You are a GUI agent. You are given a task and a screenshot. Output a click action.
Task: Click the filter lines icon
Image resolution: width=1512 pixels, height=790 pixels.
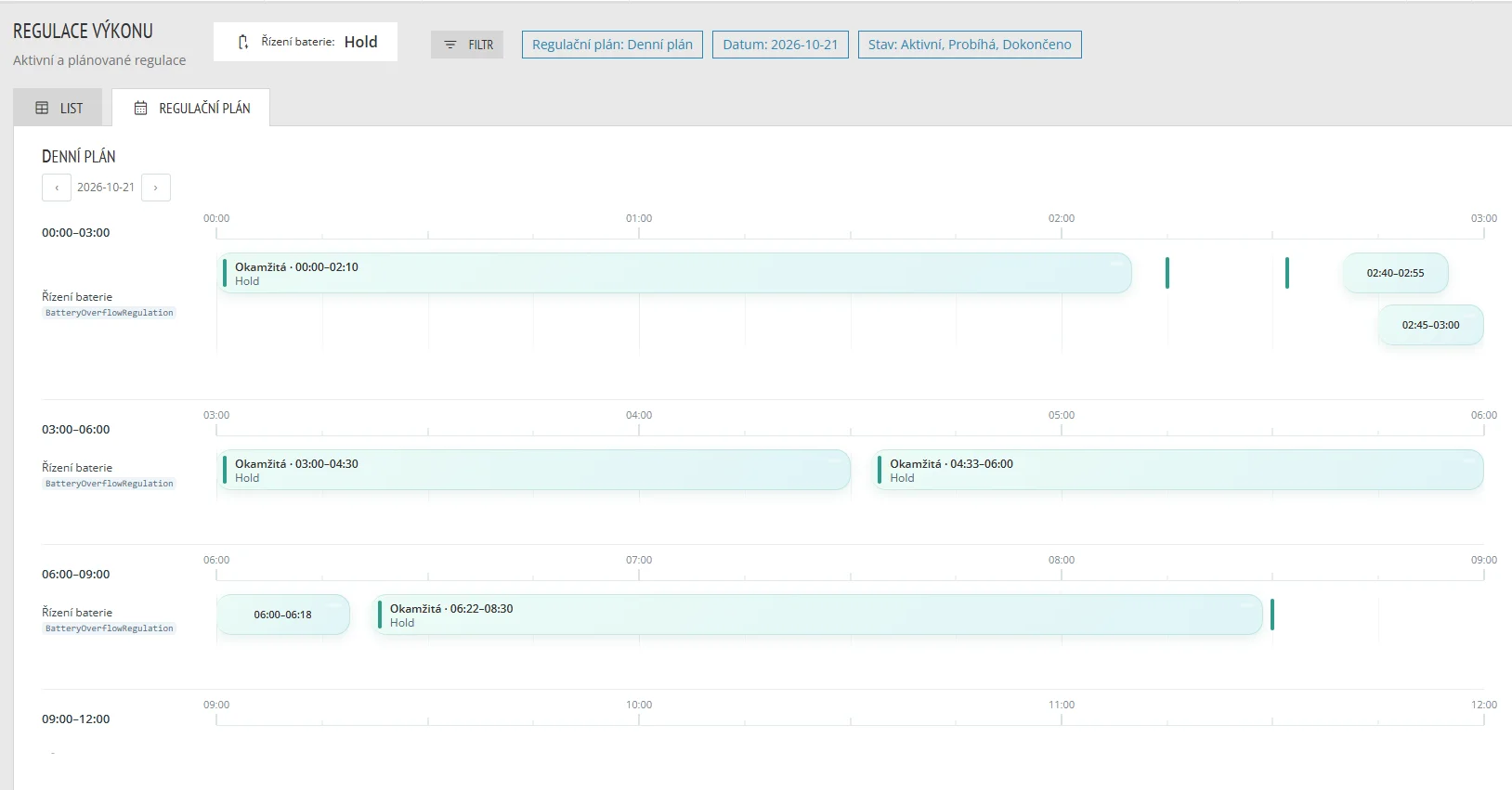point(450,45)
